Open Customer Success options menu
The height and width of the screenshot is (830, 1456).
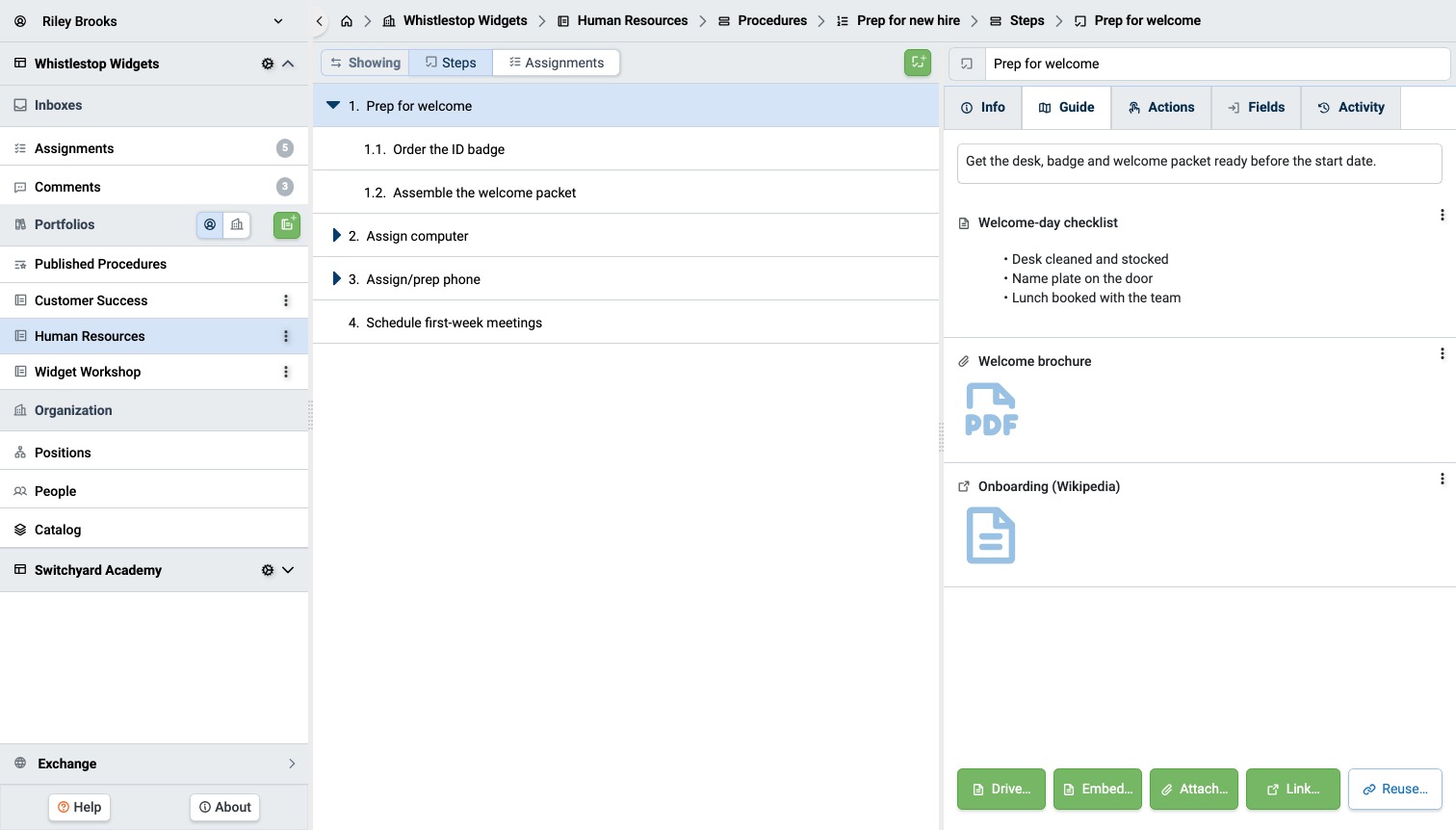286,300
